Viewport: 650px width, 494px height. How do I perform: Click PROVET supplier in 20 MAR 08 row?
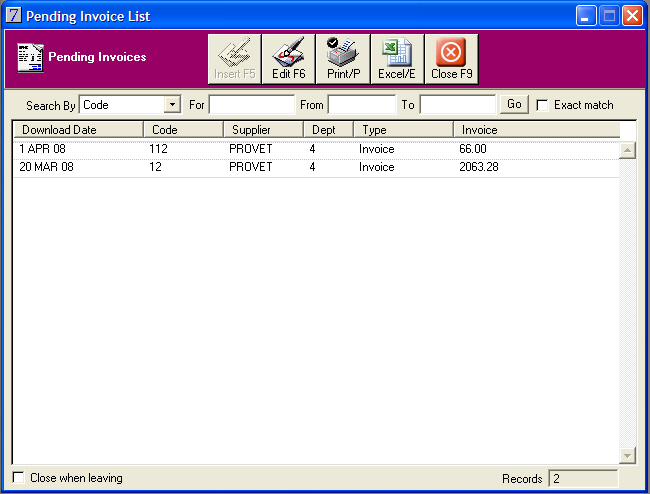(x=251, y=167)
